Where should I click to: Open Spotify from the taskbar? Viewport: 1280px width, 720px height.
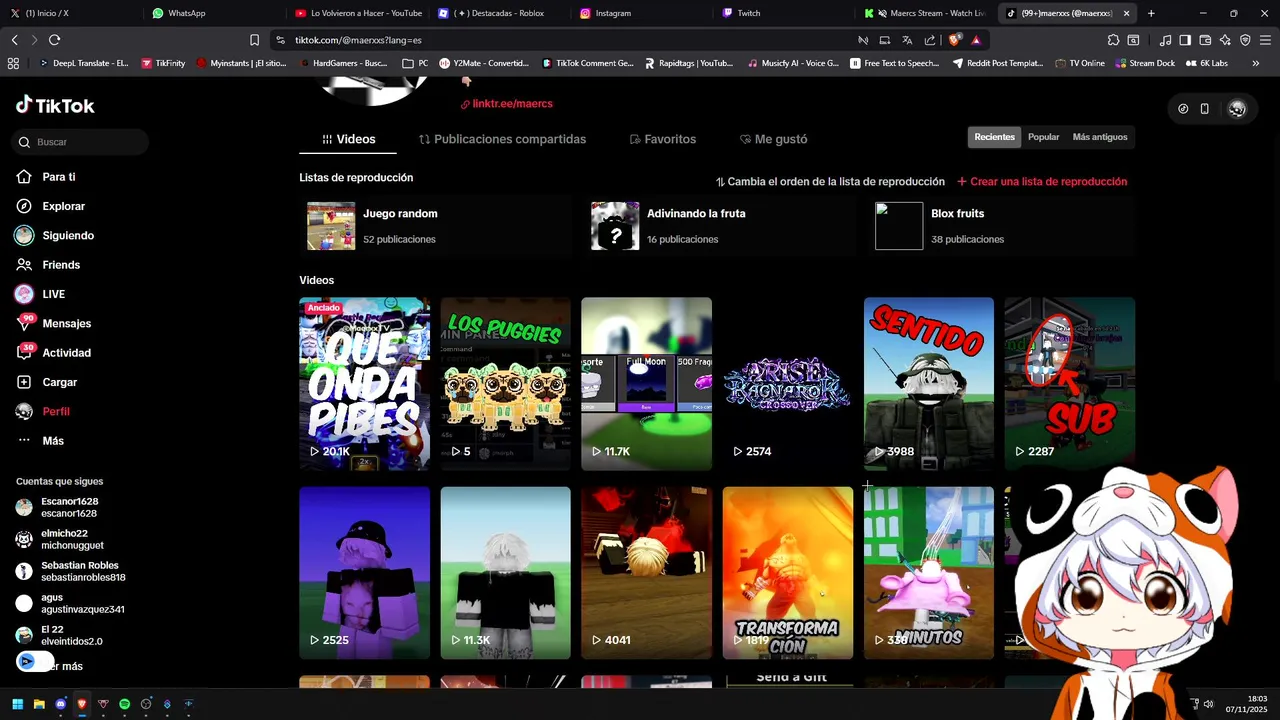(x=124, y=704)
